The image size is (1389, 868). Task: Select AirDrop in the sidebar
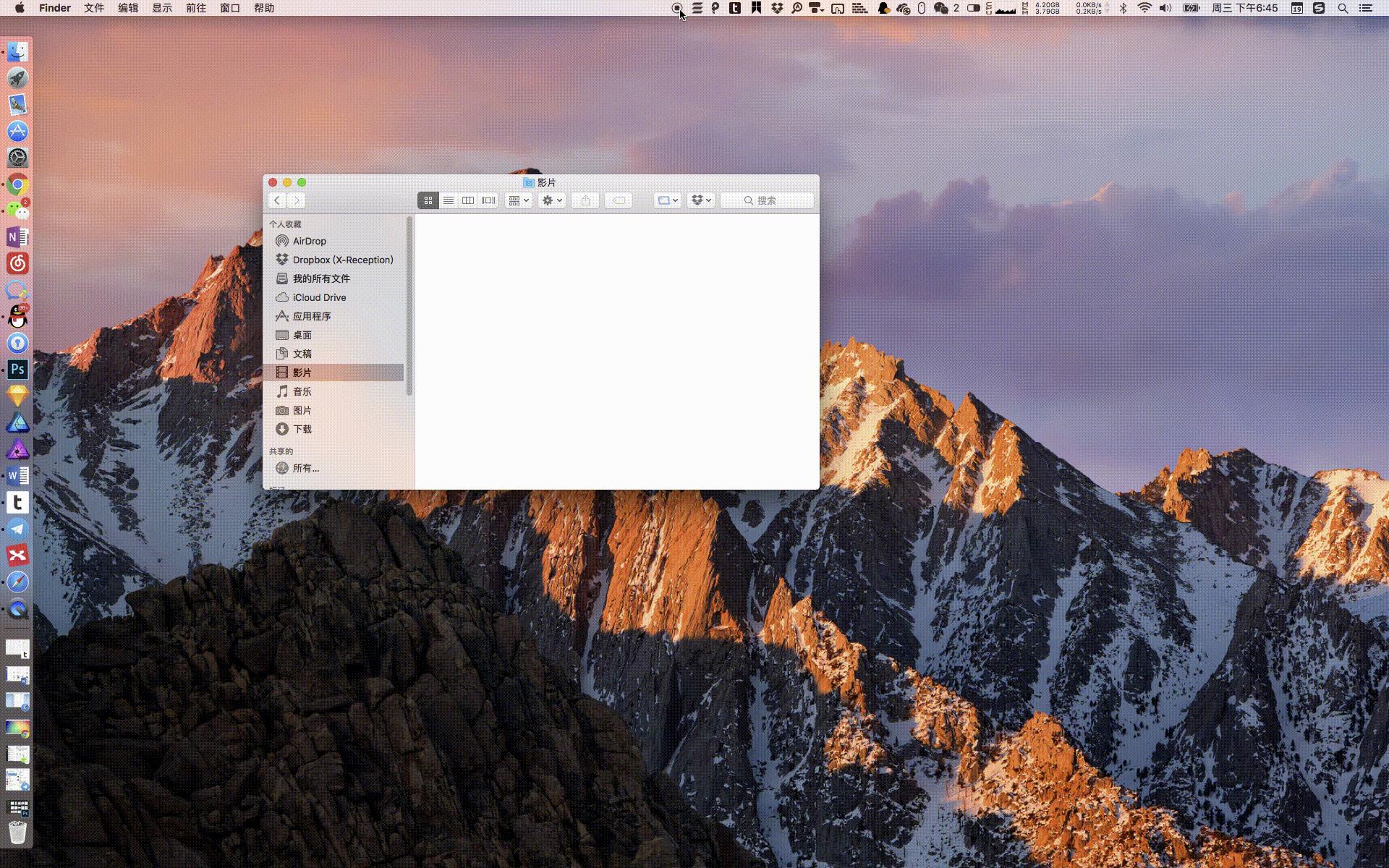pos(309,241)
